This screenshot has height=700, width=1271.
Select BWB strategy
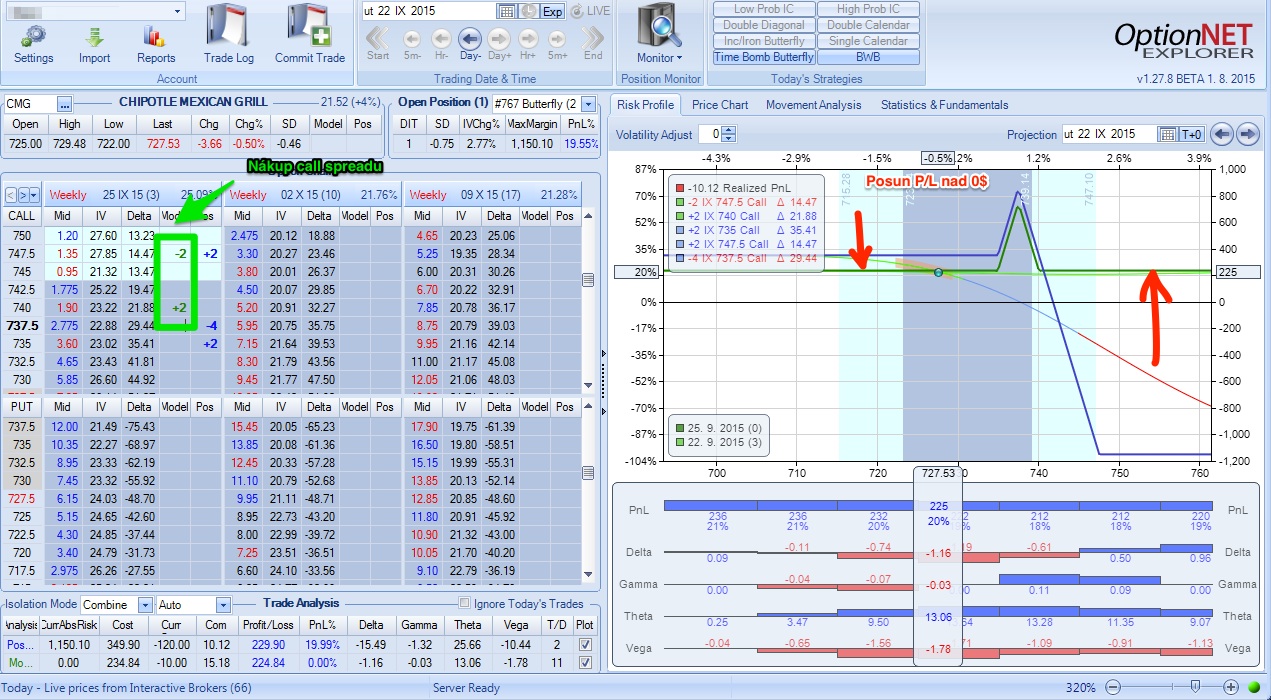(868, 57)
